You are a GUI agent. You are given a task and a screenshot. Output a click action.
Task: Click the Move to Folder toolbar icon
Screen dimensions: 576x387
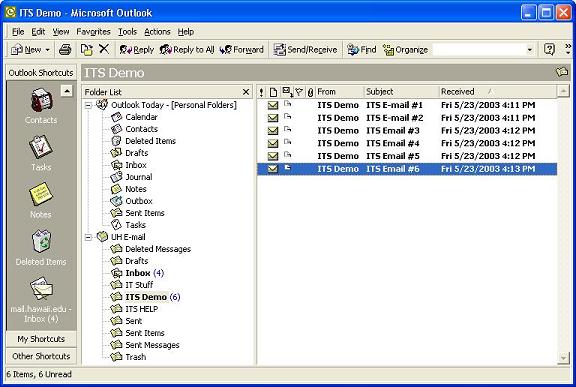[87, 49]
